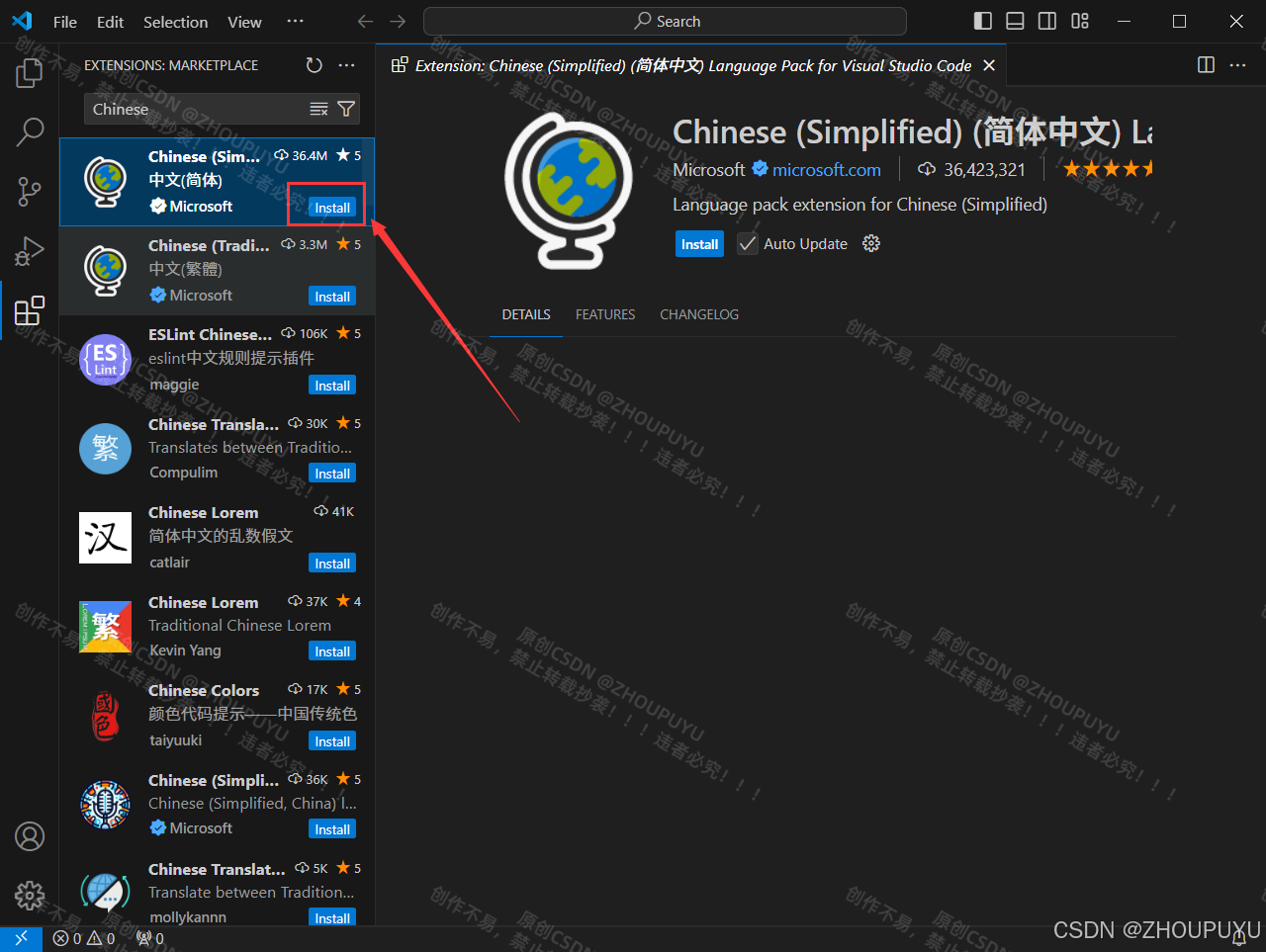Open extensions view more actions menu

346,65
